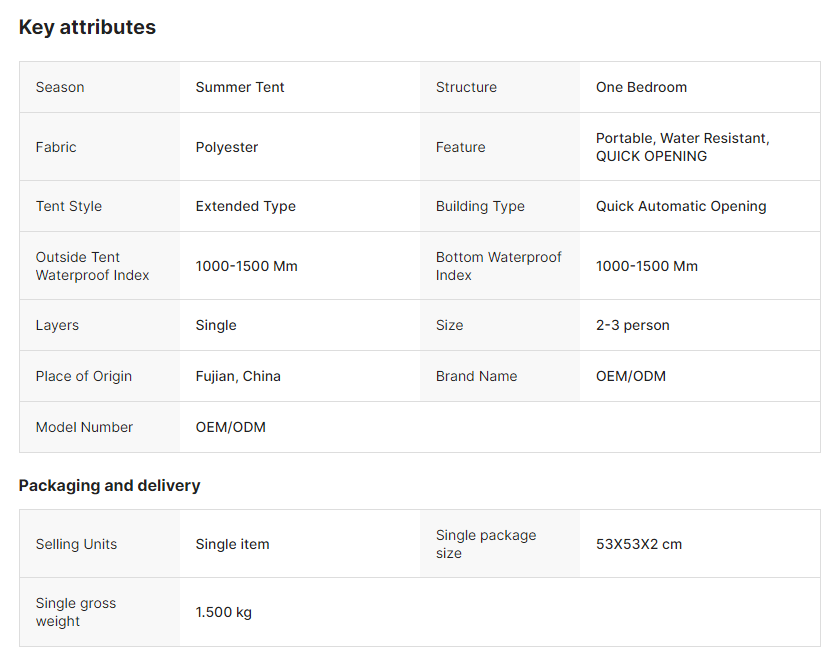Select the Season label cell
This screenshot has height=648, width=822.
pyautogui.click(x=60, y=87)
